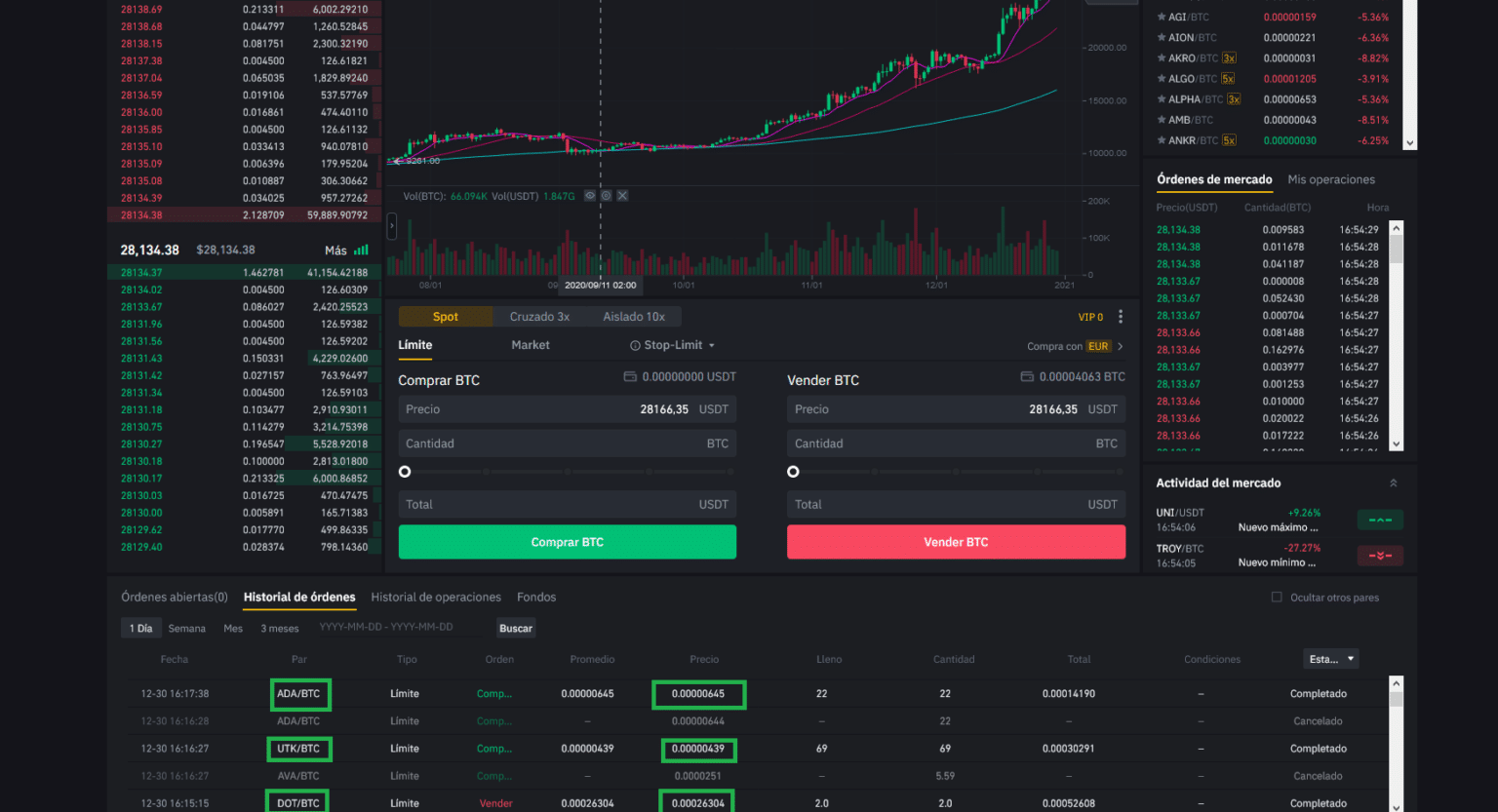Click the red Vender BTC button
Image resolution: width=1498 pixels, height=812 pixels.
(956, 542)
